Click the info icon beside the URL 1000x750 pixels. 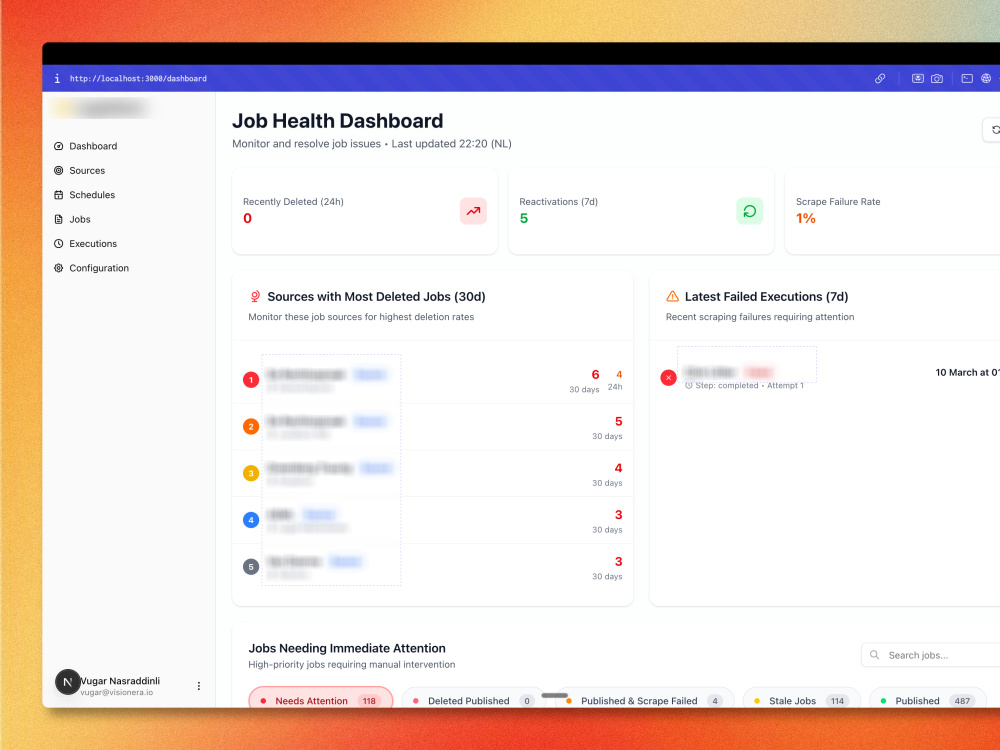[x=57, y=78]
